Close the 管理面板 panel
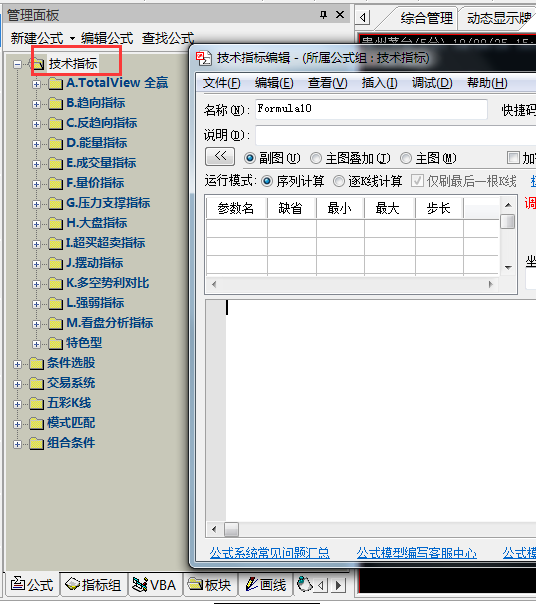The width and height of the screenshot is (536, 604). pyautogui.click(x=340, y=15)
